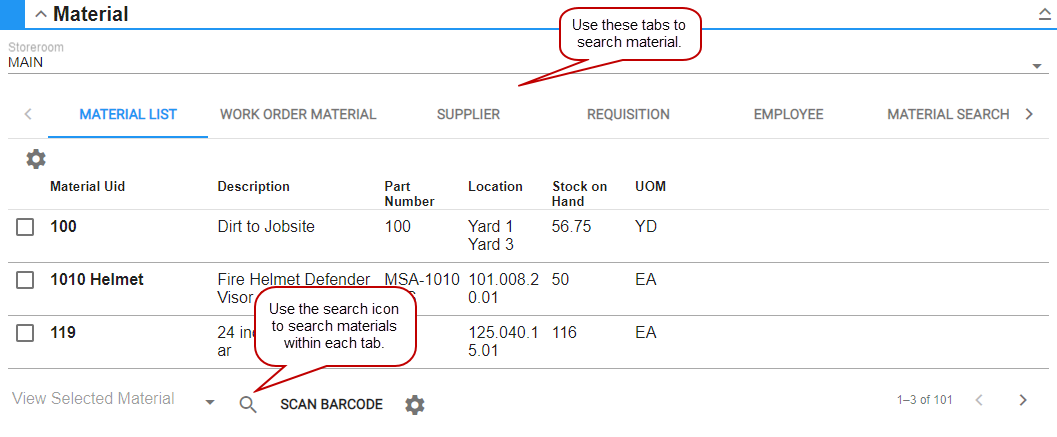Click the Location column header
This screenshot has width=1057, height=437.
pos(495,187)
